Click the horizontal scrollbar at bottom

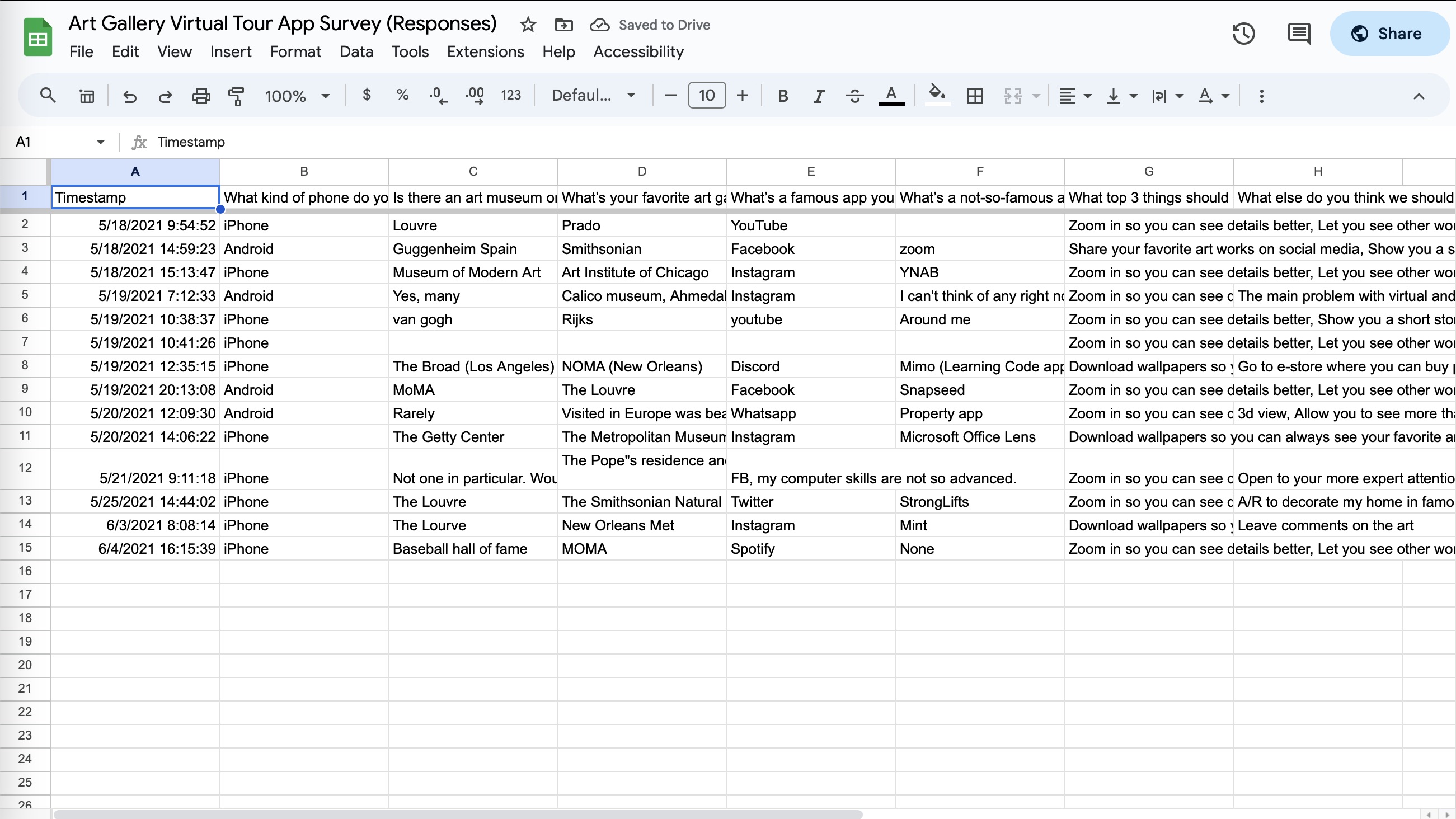458,814
